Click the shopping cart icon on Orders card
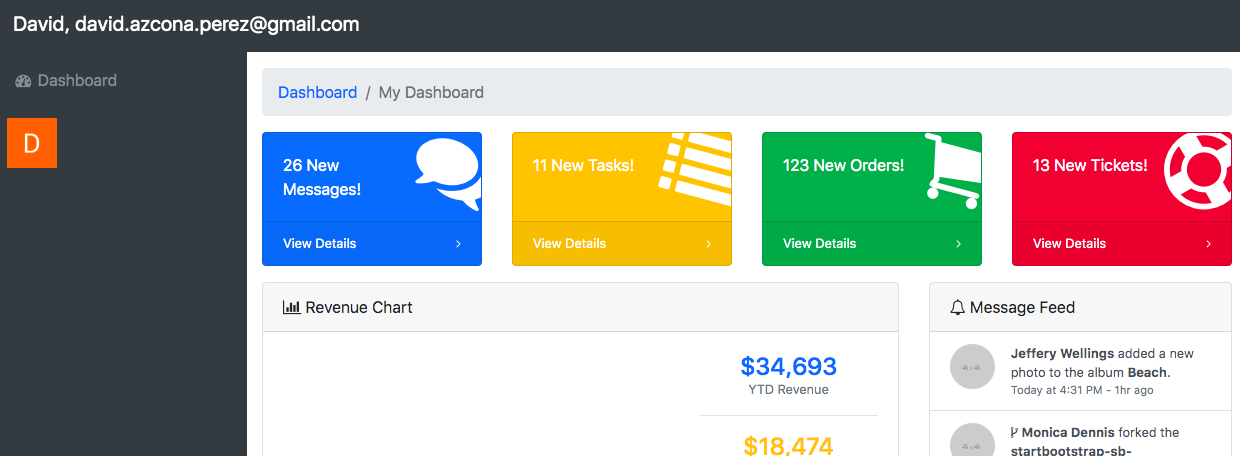This screenshot has width=1240, height=456. (x=953, y=171)
